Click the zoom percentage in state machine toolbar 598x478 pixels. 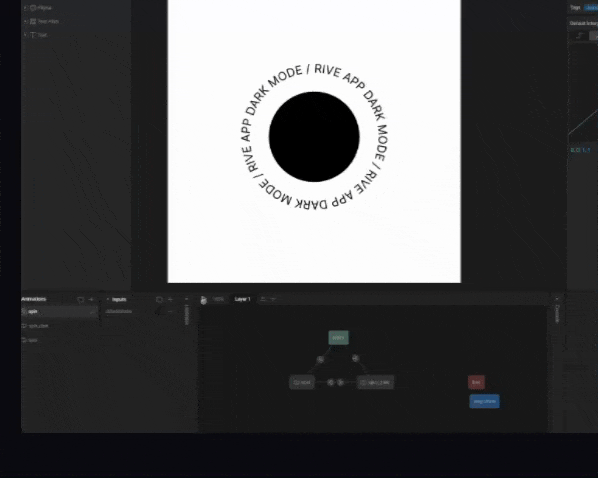coord(218,299)
